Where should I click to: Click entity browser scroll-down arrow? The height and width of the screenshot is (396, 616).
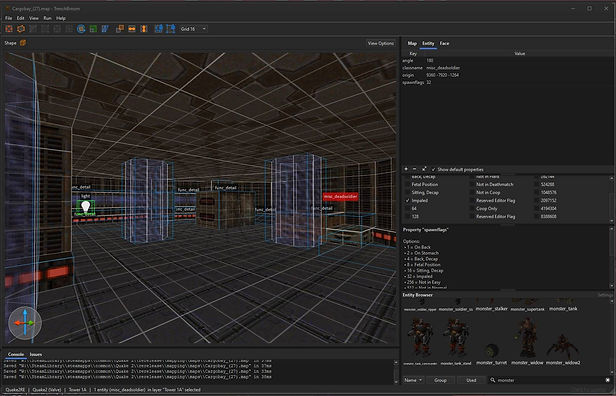[612, 372]
